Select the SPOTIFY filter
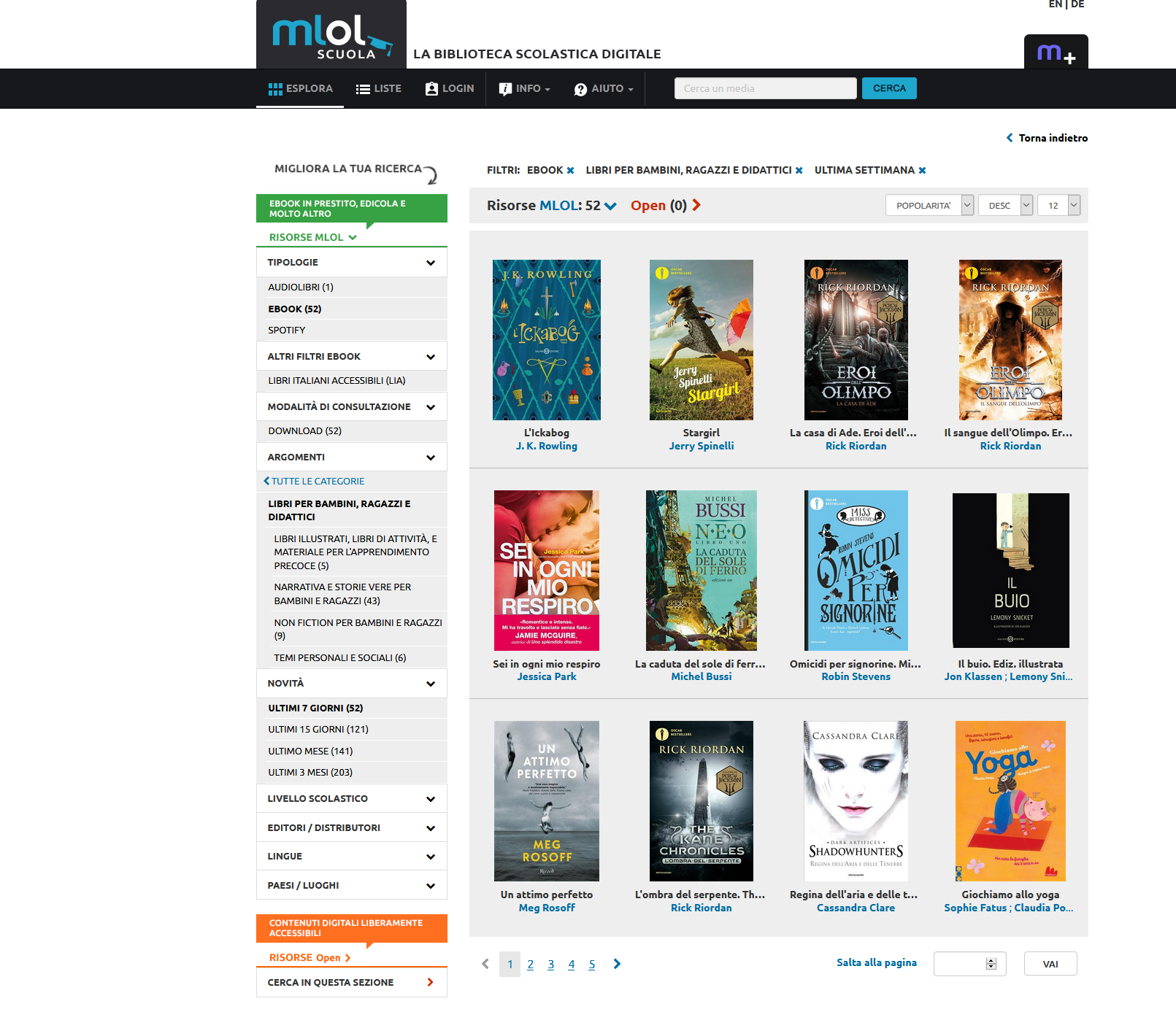The width and height of the screenshot is (1176, 1012). pos(287,330)
